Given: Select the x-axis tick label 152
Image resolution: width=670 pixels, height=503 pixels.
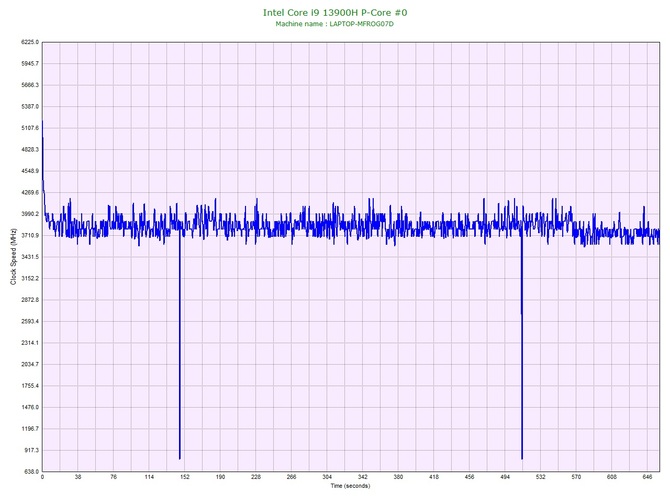Looking at the screenshot, I should (185, 477).
